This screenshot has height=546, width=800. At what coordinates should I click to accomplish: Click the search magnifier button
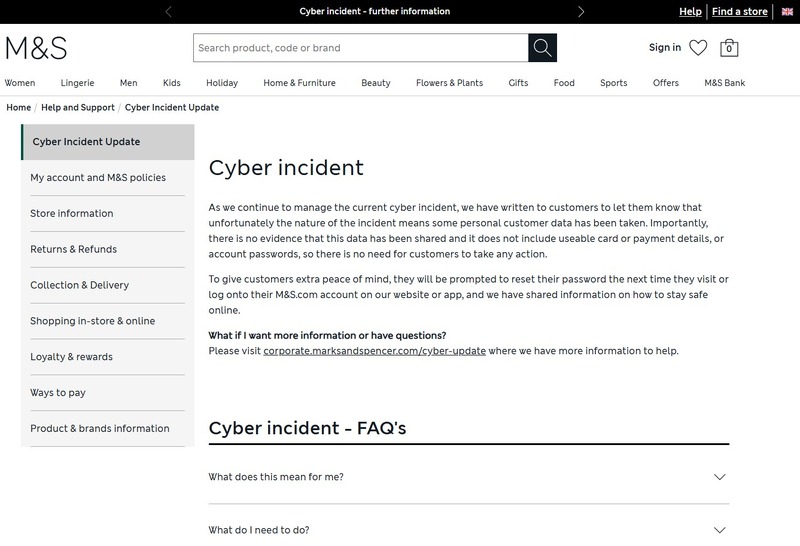pos(542,48)
